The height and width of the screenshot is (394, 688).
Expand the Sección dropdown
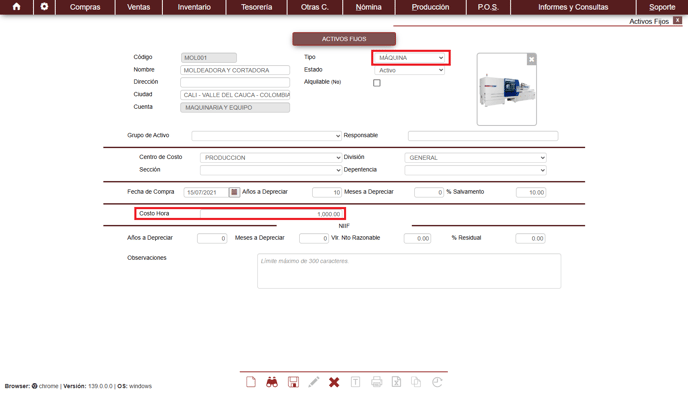(271, 170)
